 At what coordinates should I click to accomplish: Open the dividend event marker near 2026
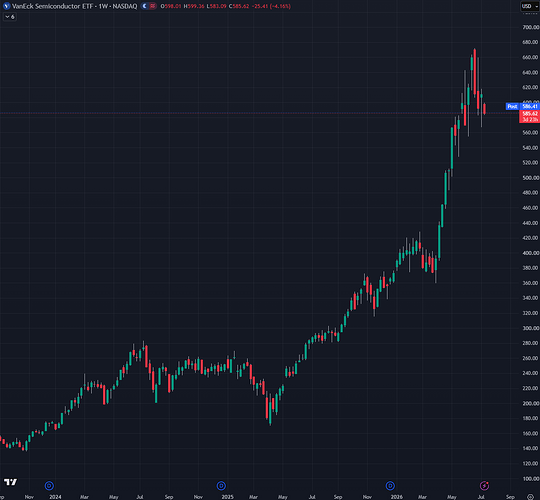point(390,486)
